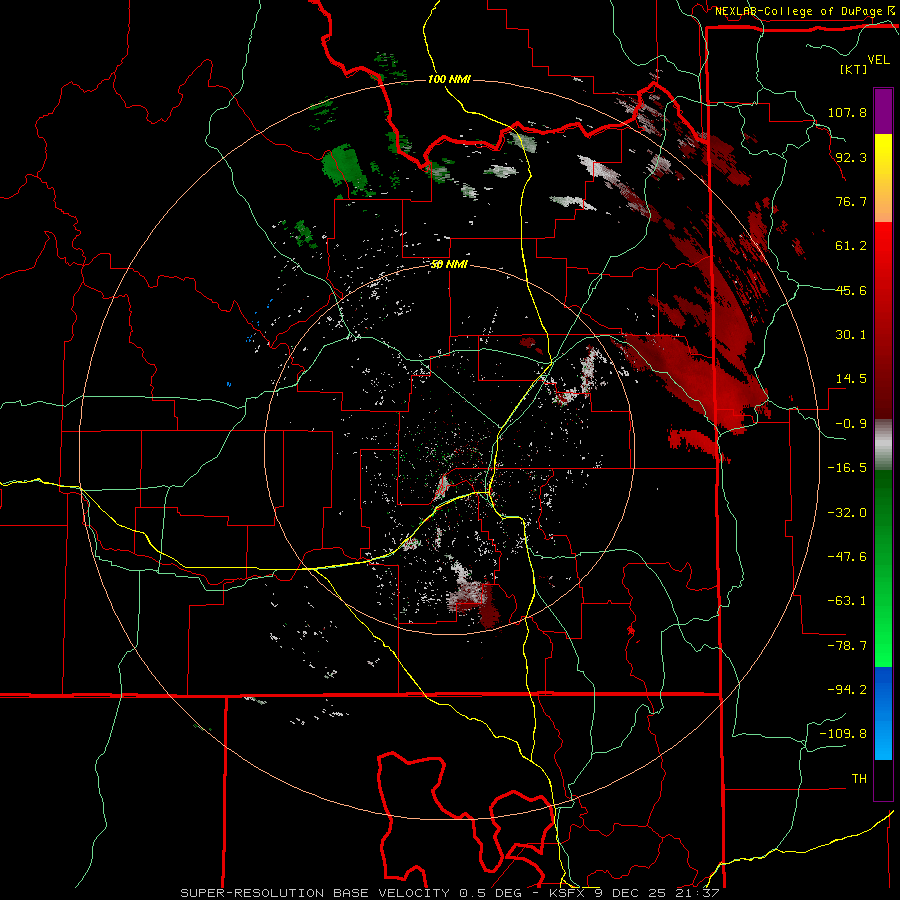
Task: Select the 61.2 velocity scale value
Action: coord(851,246)
